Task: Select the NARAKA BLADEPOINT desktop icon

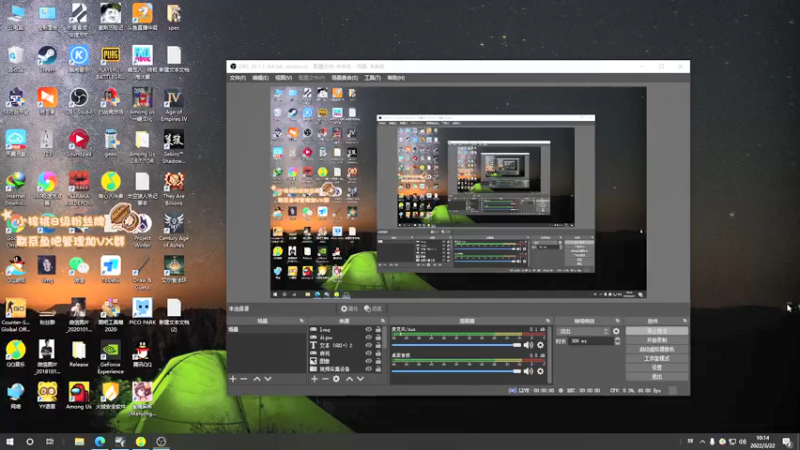Action: tap(79, 189)
